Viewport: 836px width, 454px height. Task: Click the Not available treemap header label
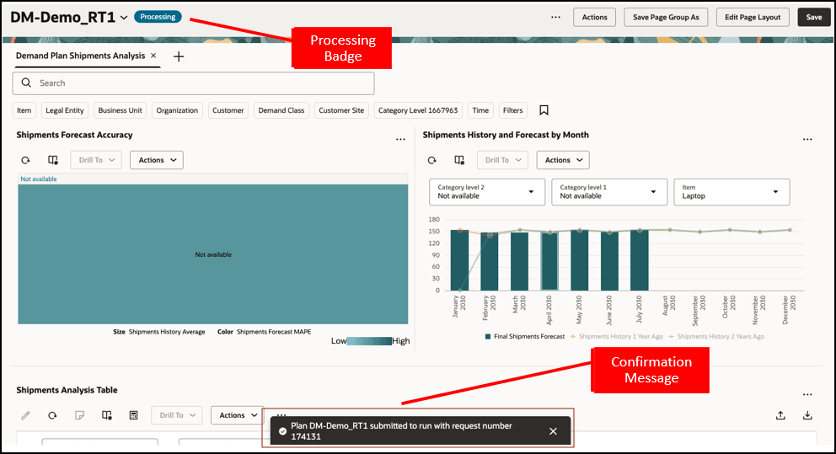click(38, 179)
